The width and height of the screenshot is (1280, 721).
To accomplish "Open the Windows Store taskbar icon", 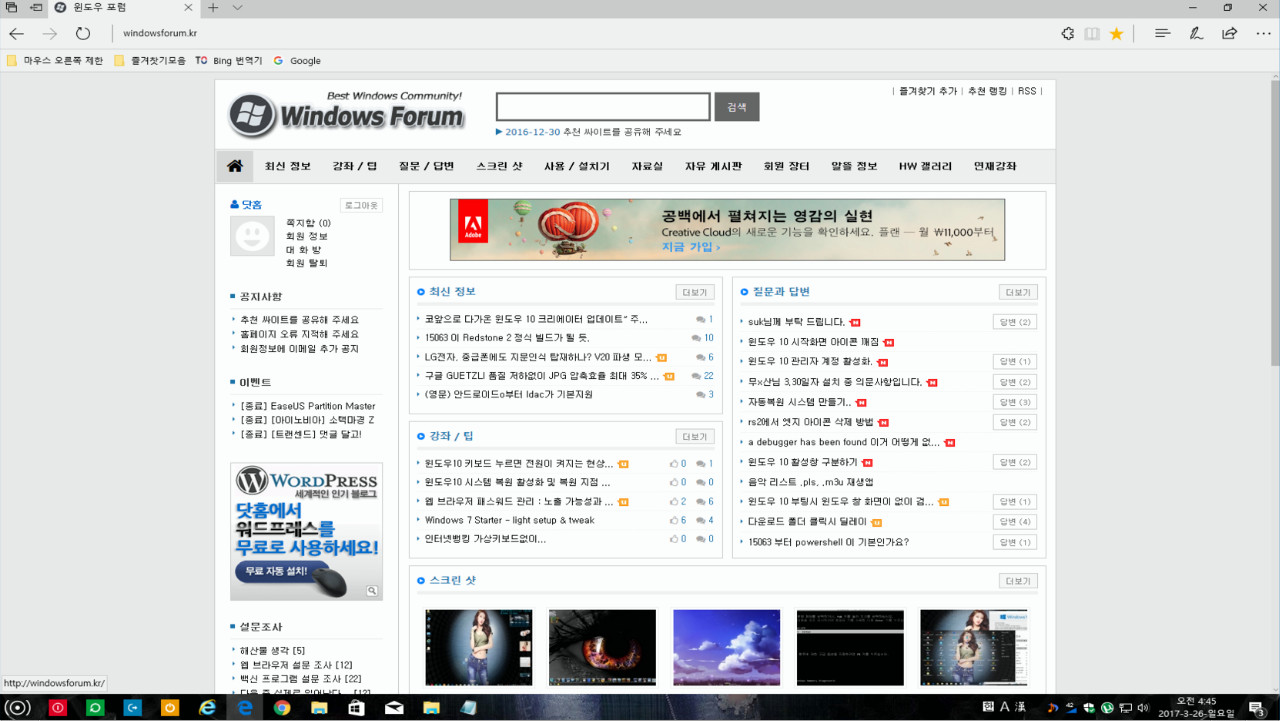I will tap(356, 708).
